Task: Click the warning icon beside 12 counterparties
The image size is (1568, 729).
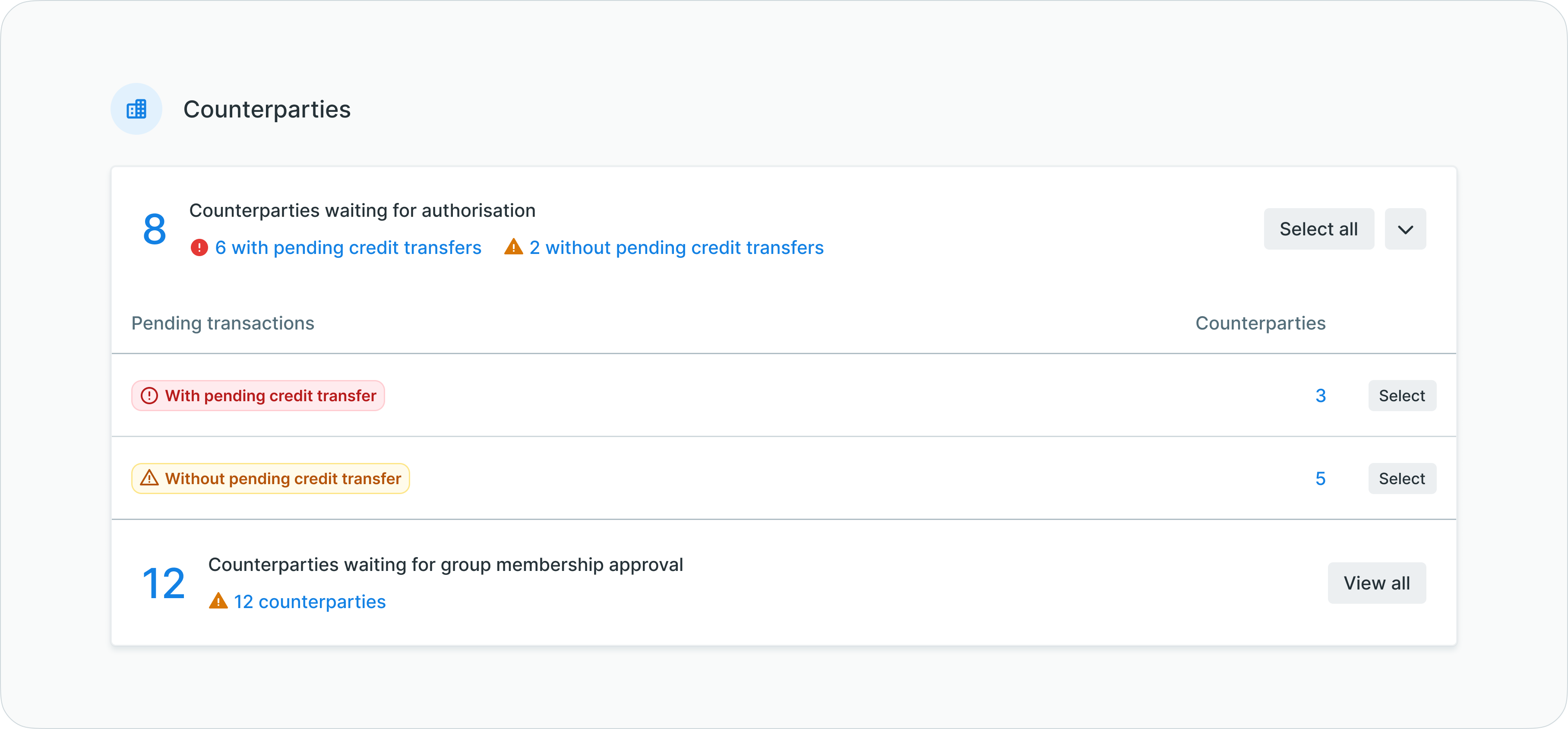Action: (218, 601)
